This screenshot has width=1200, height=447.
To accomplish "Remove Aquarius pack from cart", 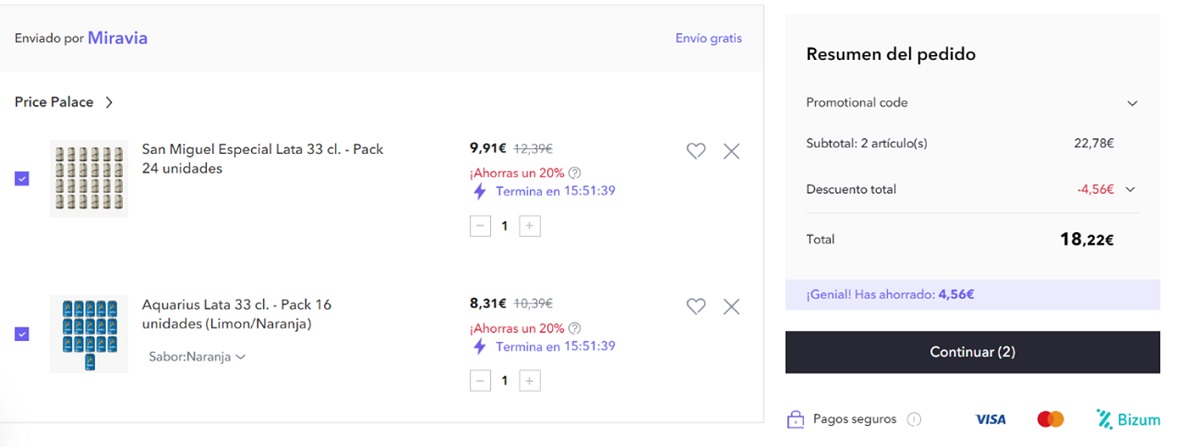I will [731, 306].
